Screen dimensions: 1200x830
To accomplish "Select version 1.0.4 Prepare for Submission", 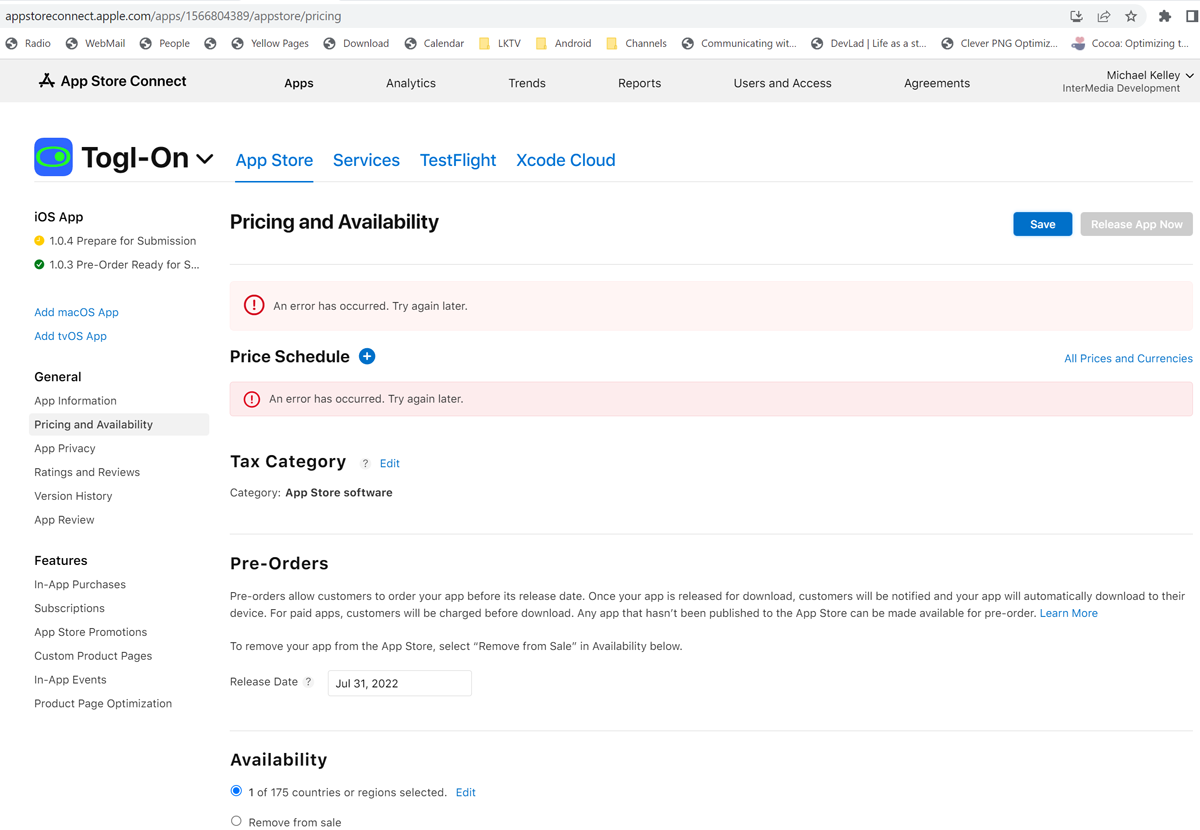I will point(122,241).
